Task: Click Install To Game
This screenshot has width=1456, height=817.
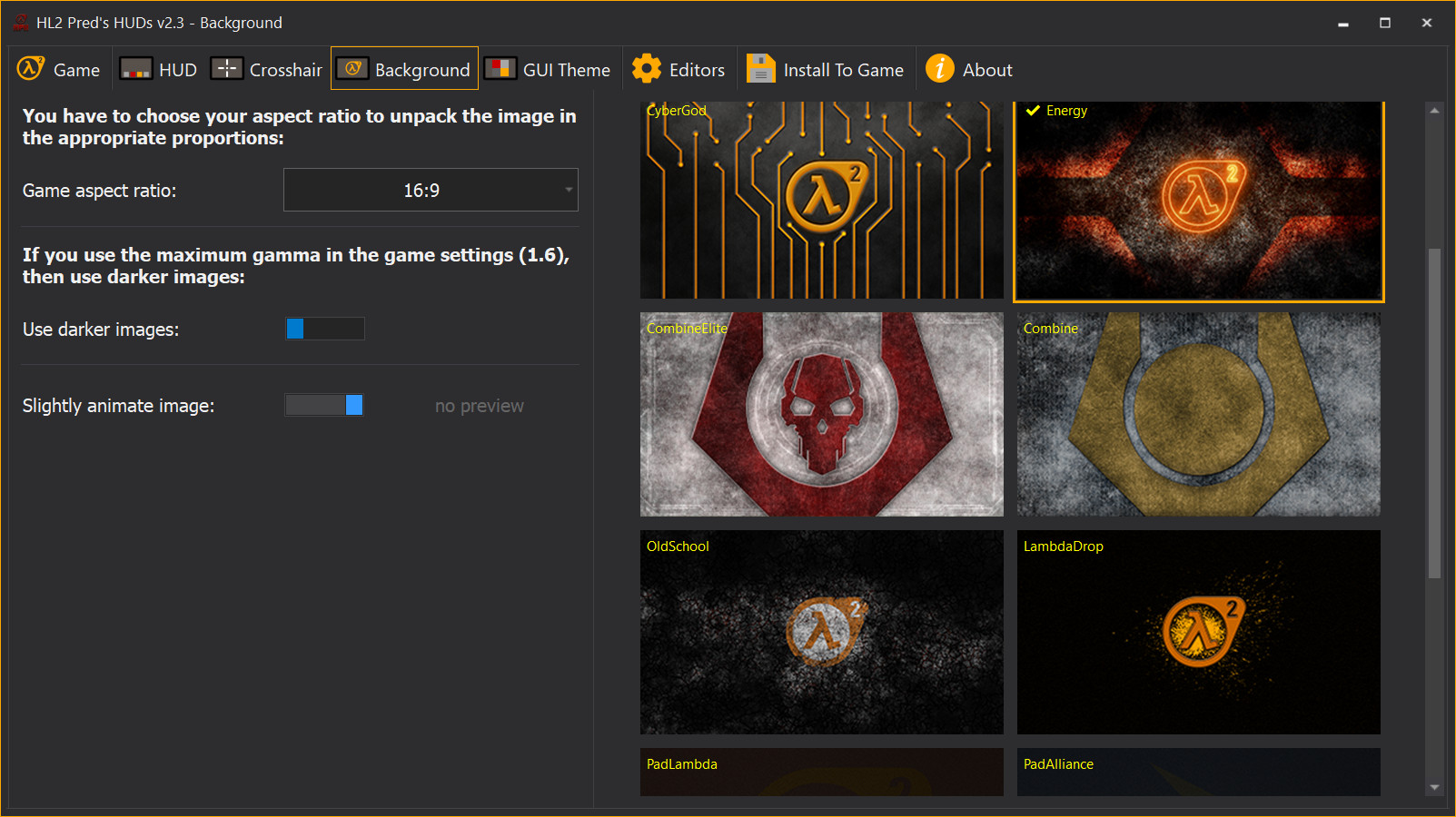Action: pyautogui.click(x=825, y=68)
